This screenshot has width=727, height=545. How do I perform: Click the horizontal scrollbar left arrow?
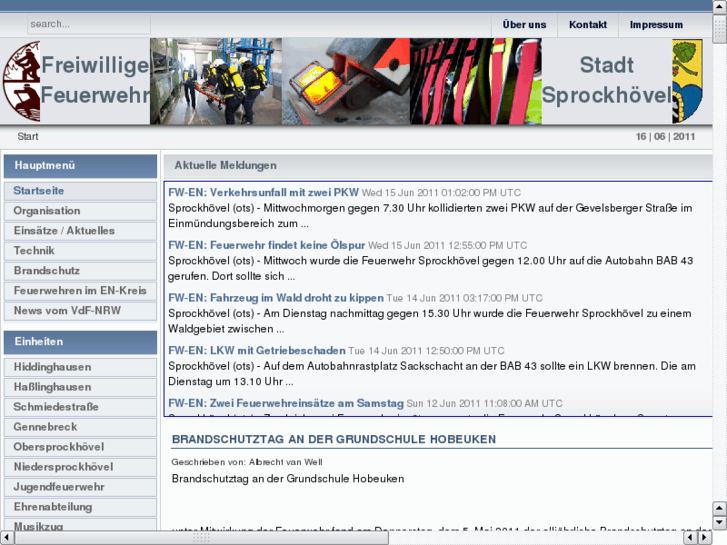[x=6, y=538]
